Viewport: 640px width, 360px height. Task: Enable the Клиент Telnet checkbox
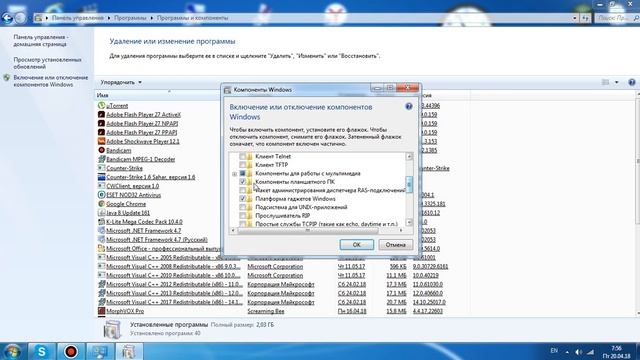pyautogui.click(x=242, y=156)
